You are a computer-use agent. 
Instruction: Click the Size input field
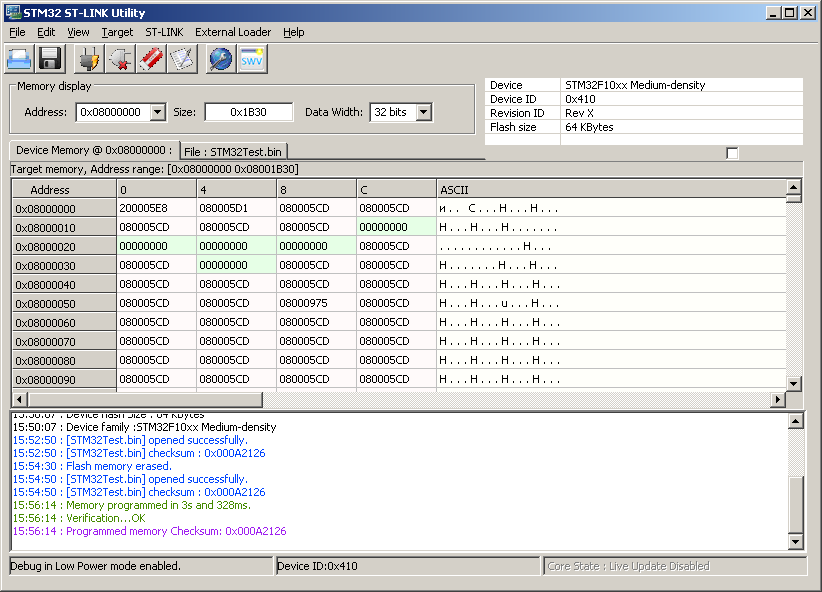pyautogui.click(x=249, y=112)
